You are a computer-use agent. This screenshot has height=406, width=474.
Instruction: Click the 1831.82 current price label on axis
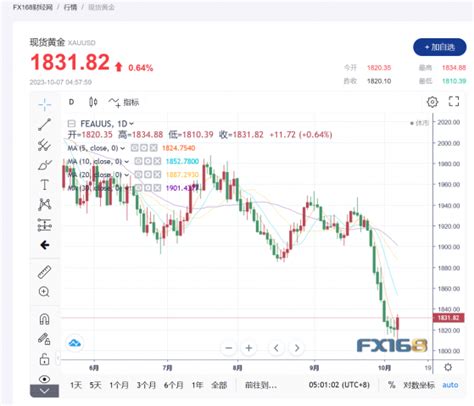tap(448, 318)
